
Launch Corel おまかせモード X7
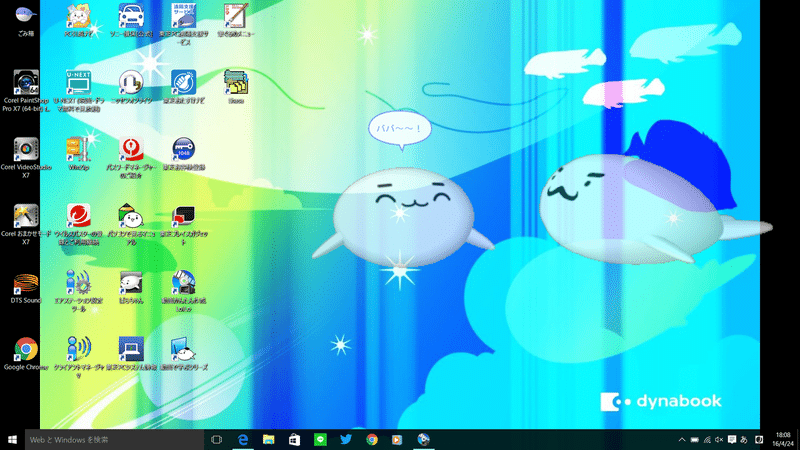click(26, 216)
